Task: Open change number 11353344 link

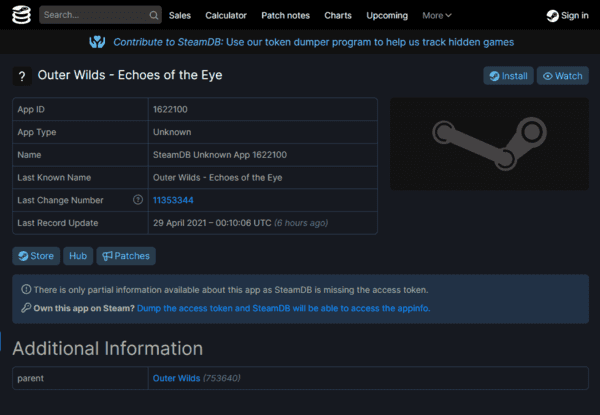Action: click(173, 200)
